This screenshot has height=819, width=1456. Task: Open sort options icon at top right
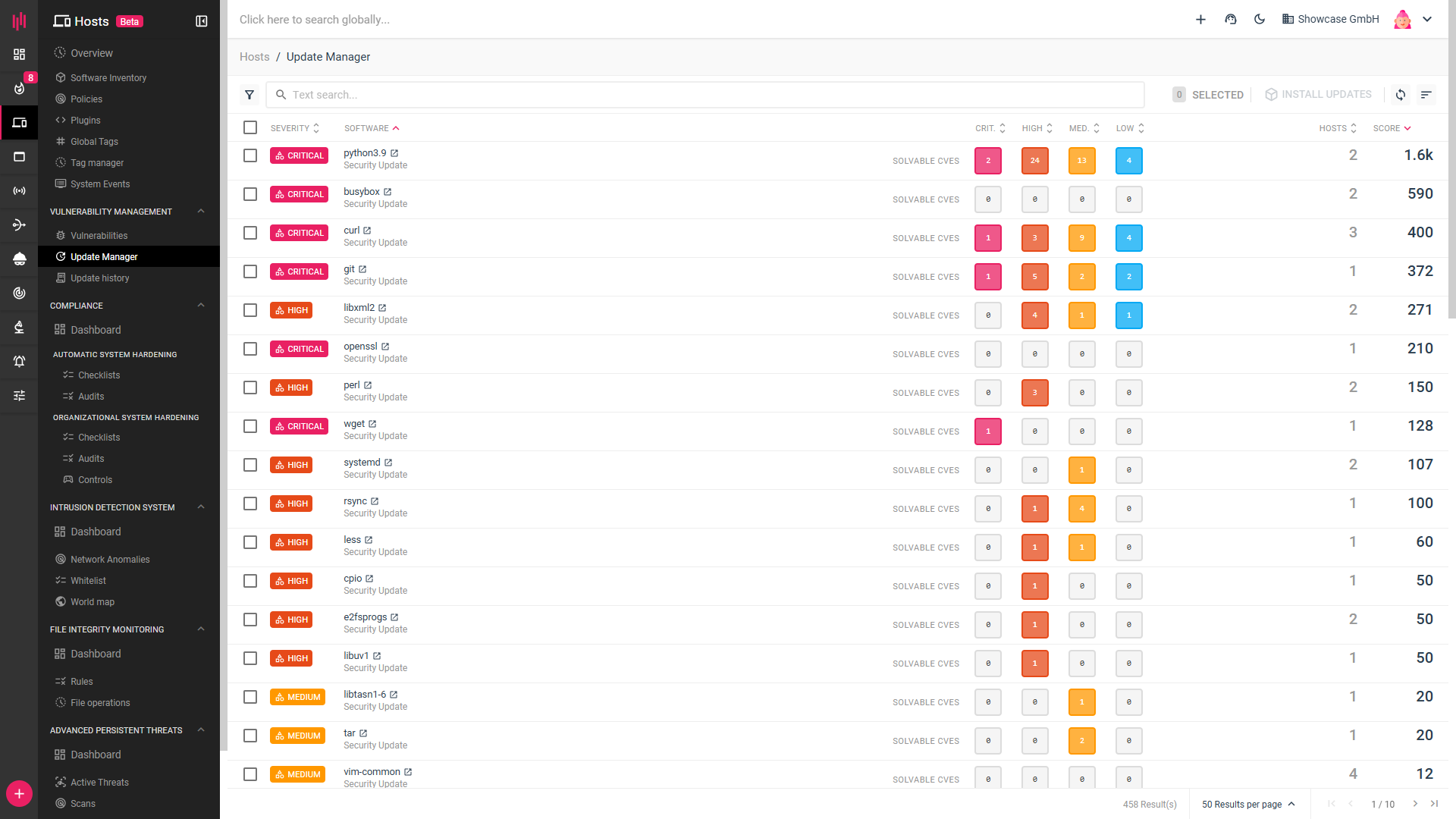tap(1426, 95)
